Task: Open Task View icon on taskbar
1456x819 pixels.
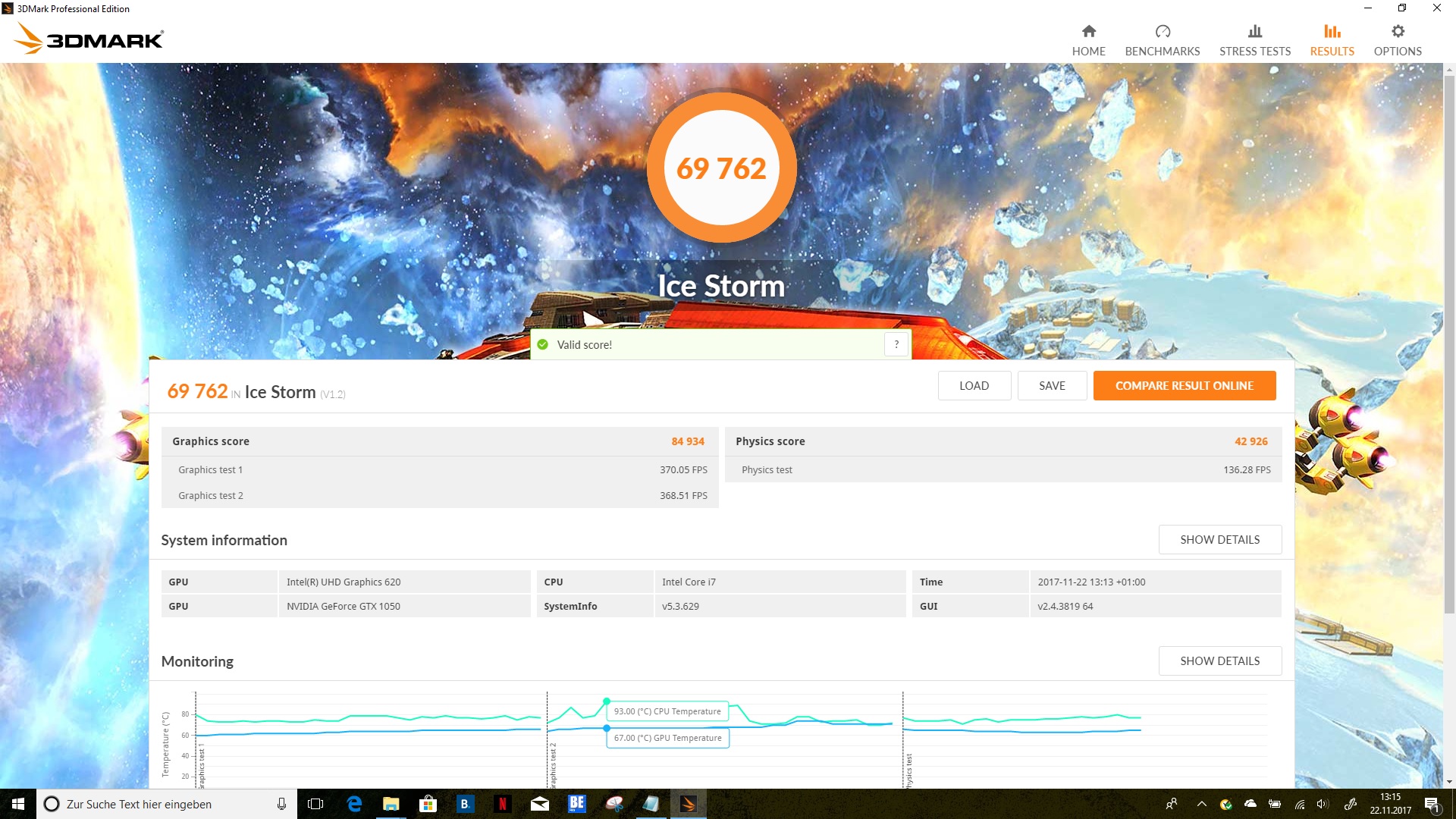Action: pos(315,804)
